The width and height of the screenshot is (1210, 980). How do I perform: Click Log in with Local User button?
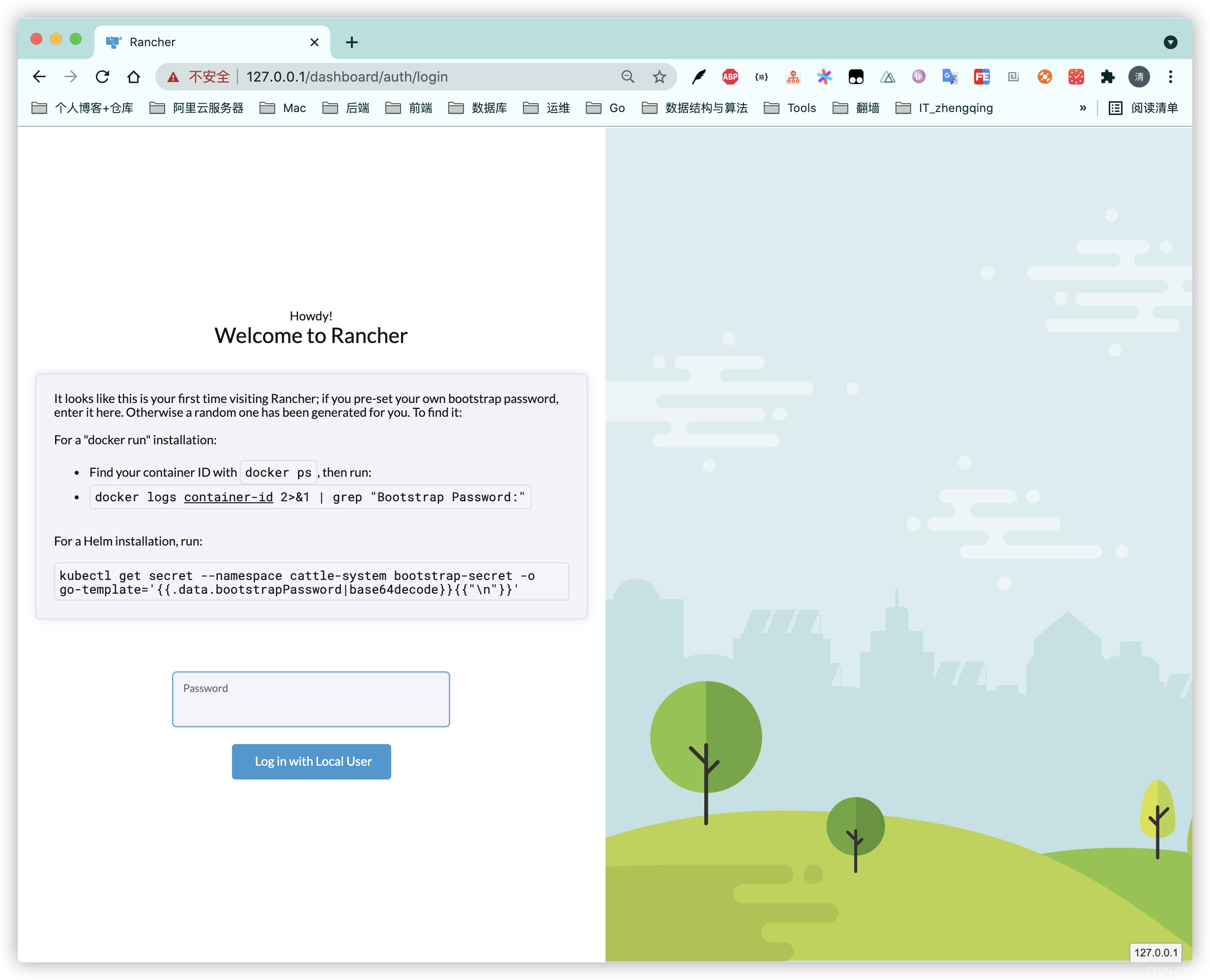tap(311, 761)
